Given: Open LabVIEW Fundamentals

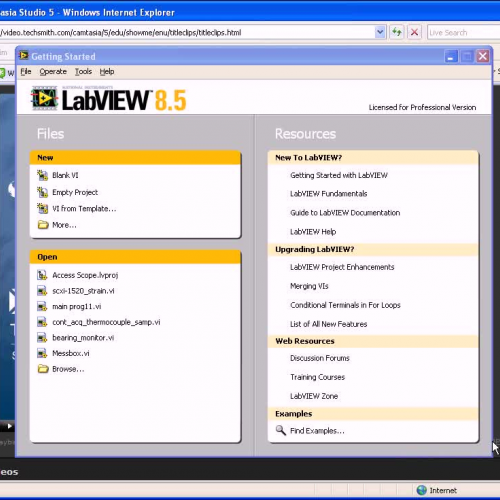Looking at the screenshot, I should (x=328, y=194).
